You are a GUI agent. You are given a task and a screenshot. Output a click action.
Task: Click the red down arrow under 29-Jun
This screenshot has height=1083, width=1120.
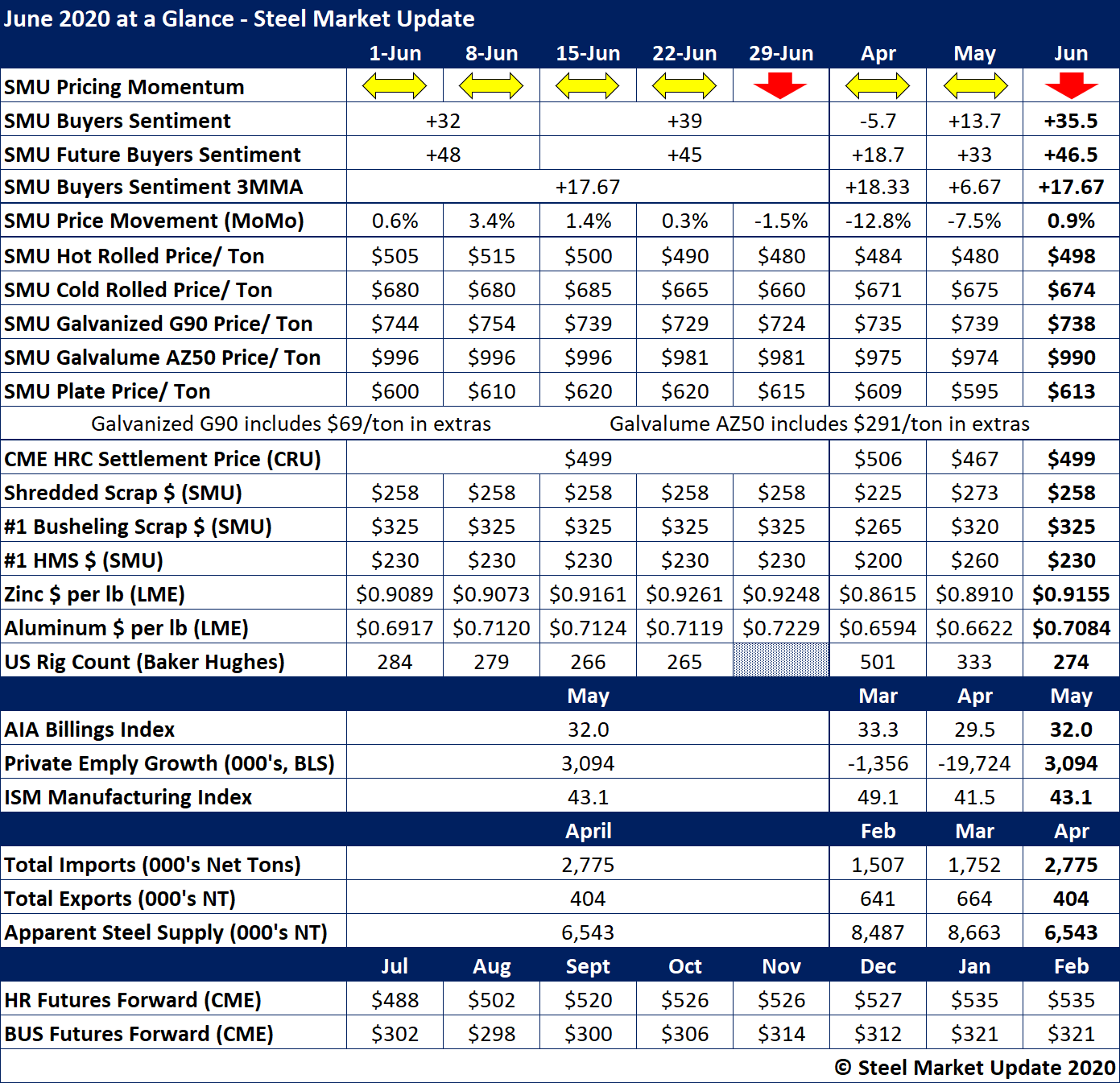click(x=780, y=85)
